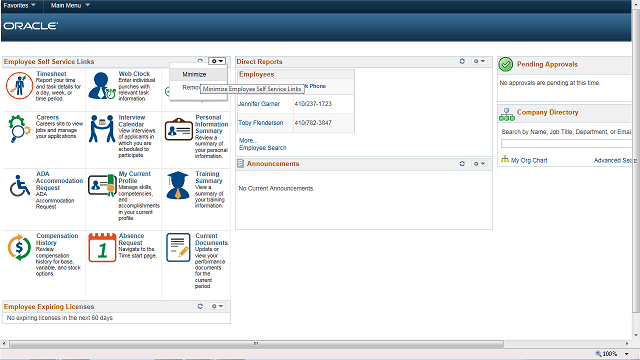640x360 pixels.
Task: Click the Direct Reports title
Action: 259,62
